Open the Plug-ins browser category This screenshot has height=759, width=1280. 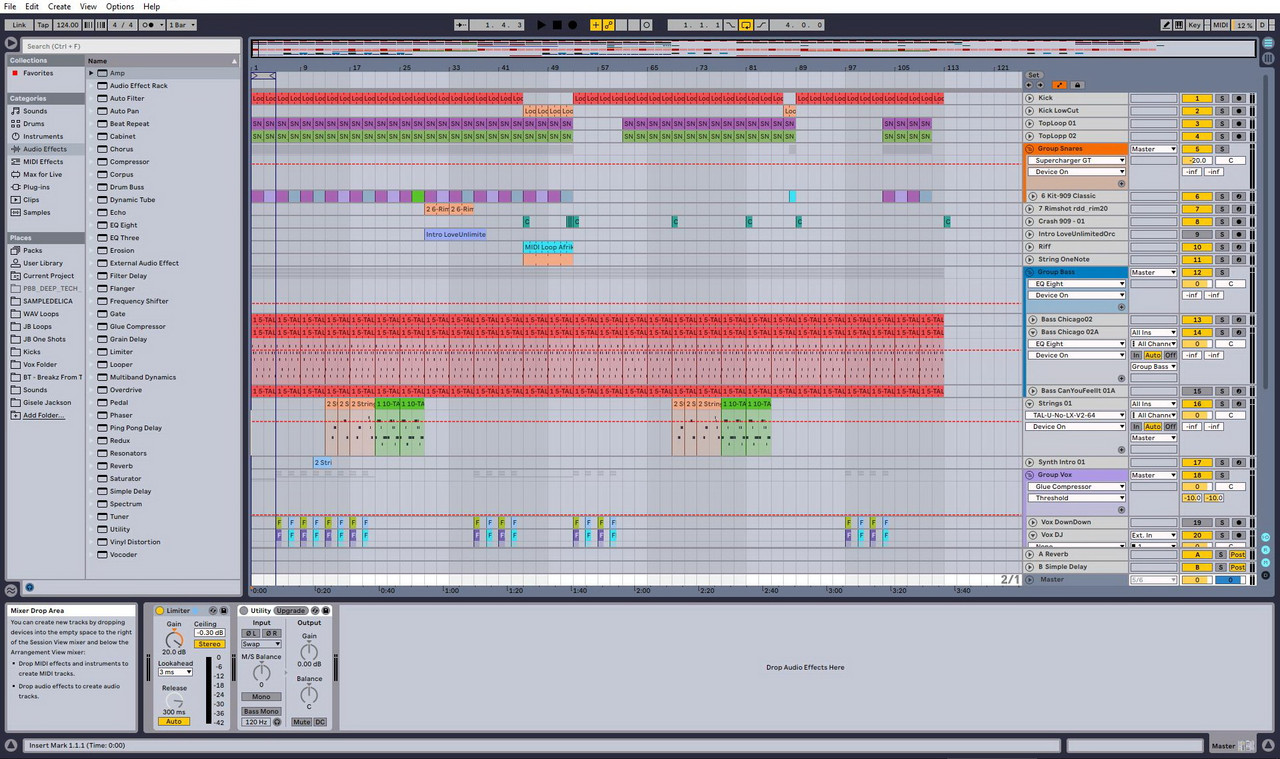coord(36,187)
